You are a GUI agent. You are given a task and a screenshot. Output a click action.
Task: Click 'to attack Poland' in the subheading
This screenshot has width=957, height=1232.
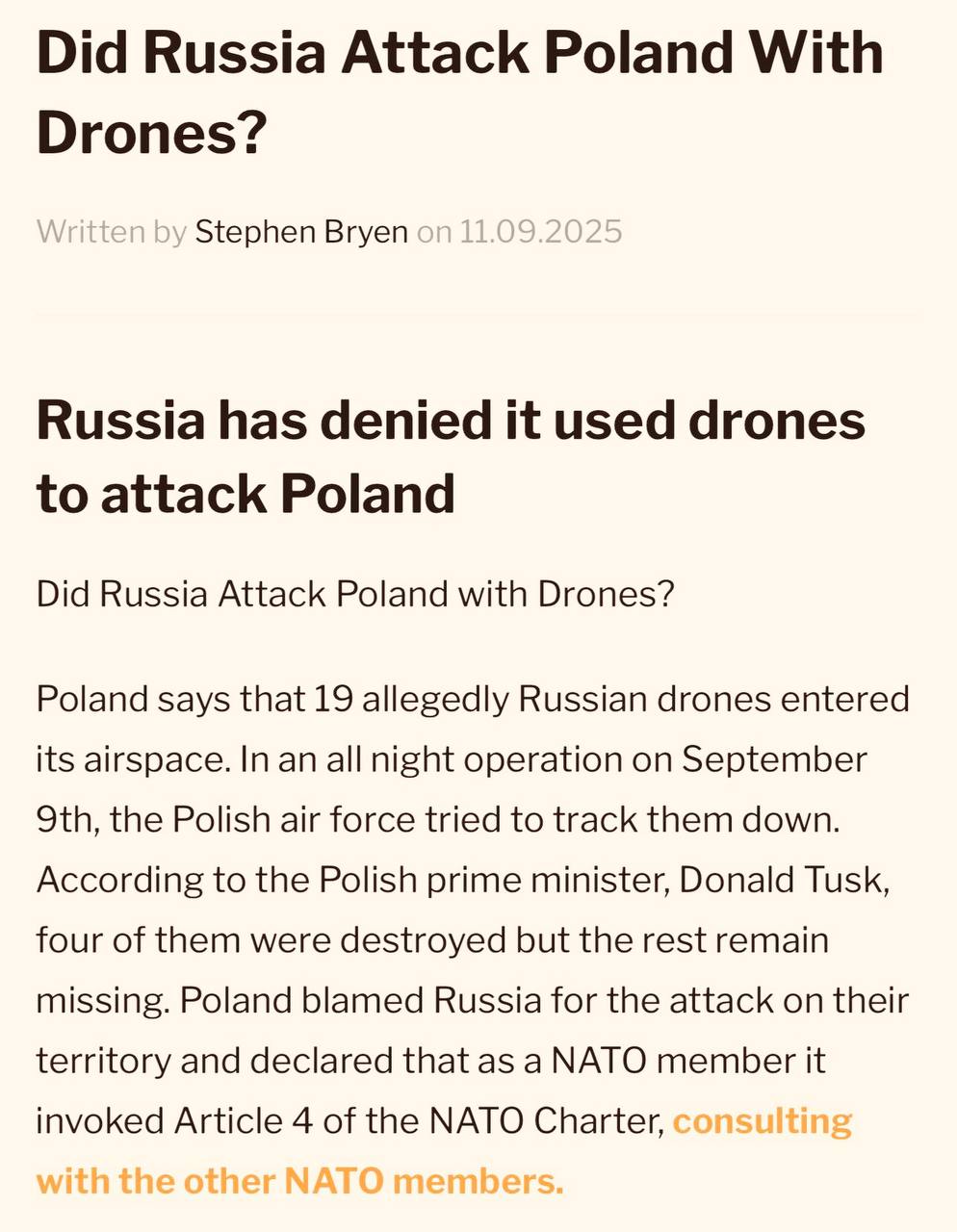click(x=246, y=494)
